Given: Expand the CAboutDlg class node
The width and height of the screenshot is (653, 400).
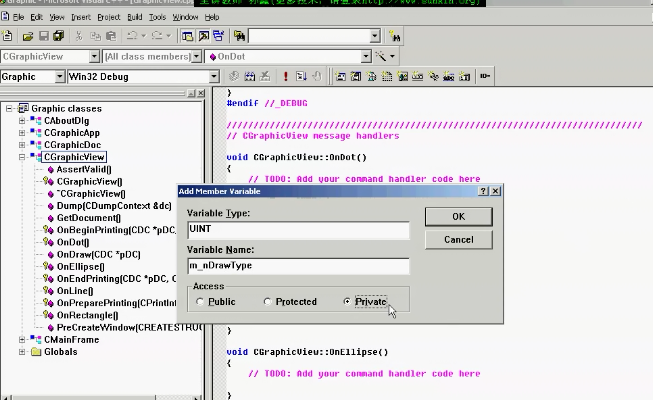Looking at the screenshot, I should tap(22, 121).
